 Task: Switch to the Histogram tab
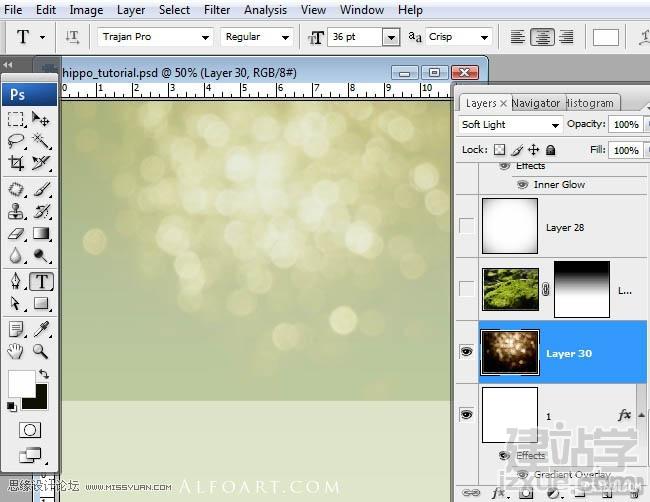(590, 103)
